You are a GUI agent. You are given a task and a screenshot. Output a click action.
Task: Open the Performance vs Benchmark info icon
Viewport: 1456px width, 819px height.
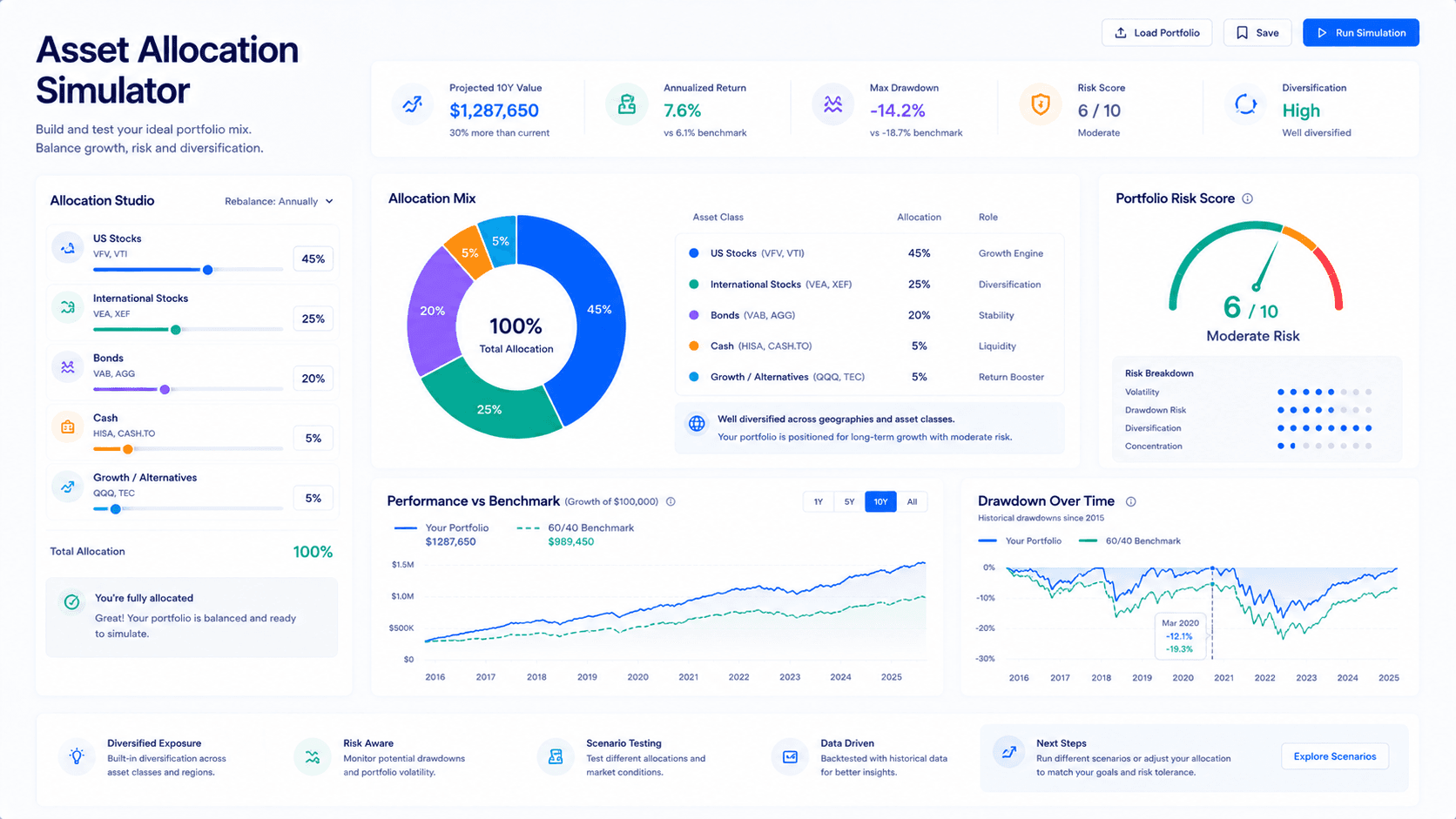click(671, 501)
